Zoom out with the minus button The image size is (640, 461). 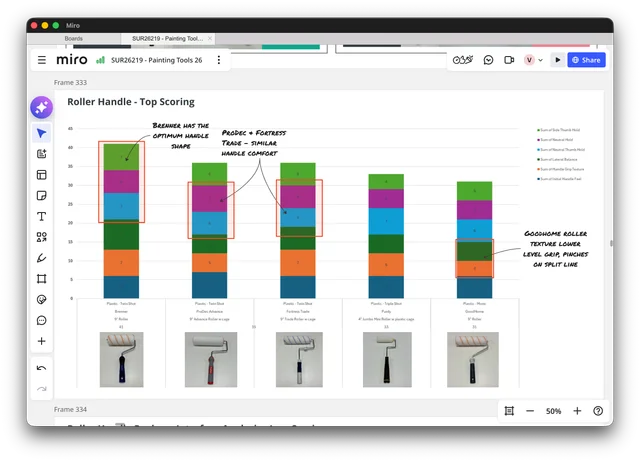coord(530,411)
